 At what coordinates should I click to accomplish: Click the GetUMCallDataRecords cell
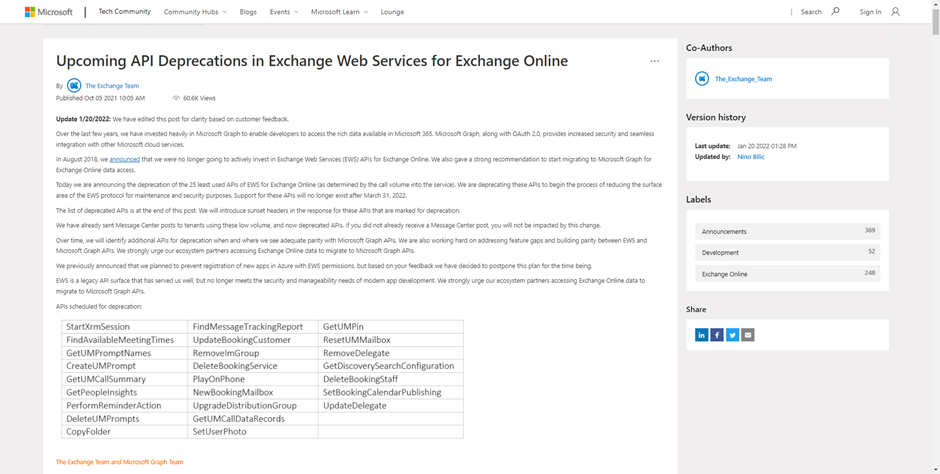click(x=253, y=419)
